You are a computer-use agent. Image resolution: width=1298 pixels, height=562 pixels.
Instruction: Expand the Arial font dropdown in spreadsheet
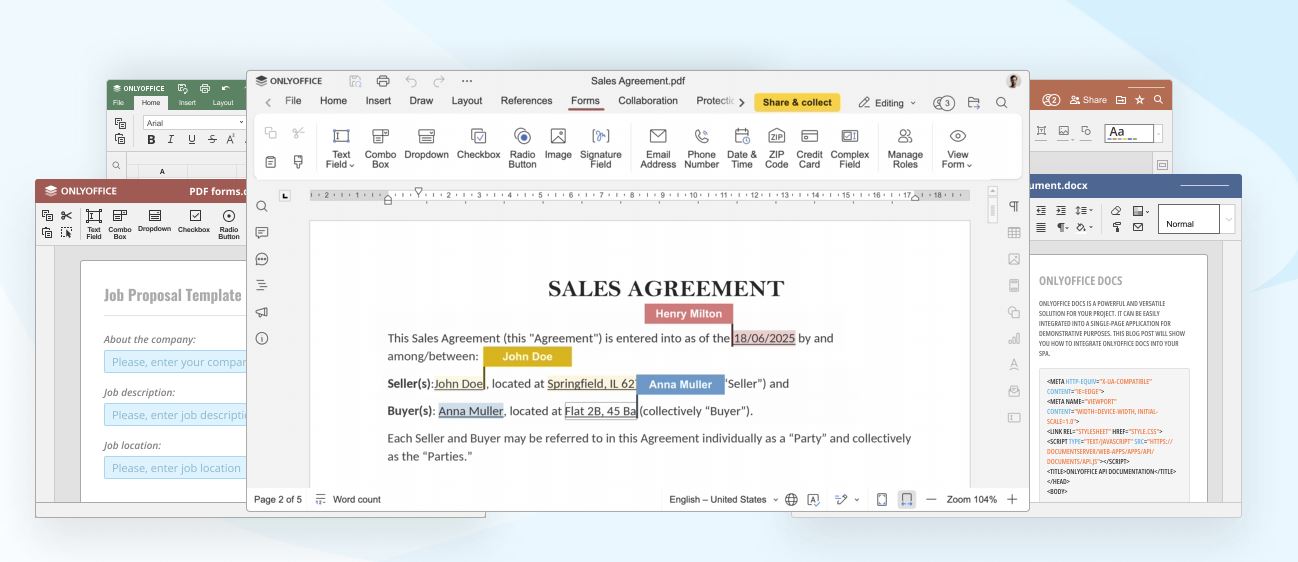click(x=241, y=123)
